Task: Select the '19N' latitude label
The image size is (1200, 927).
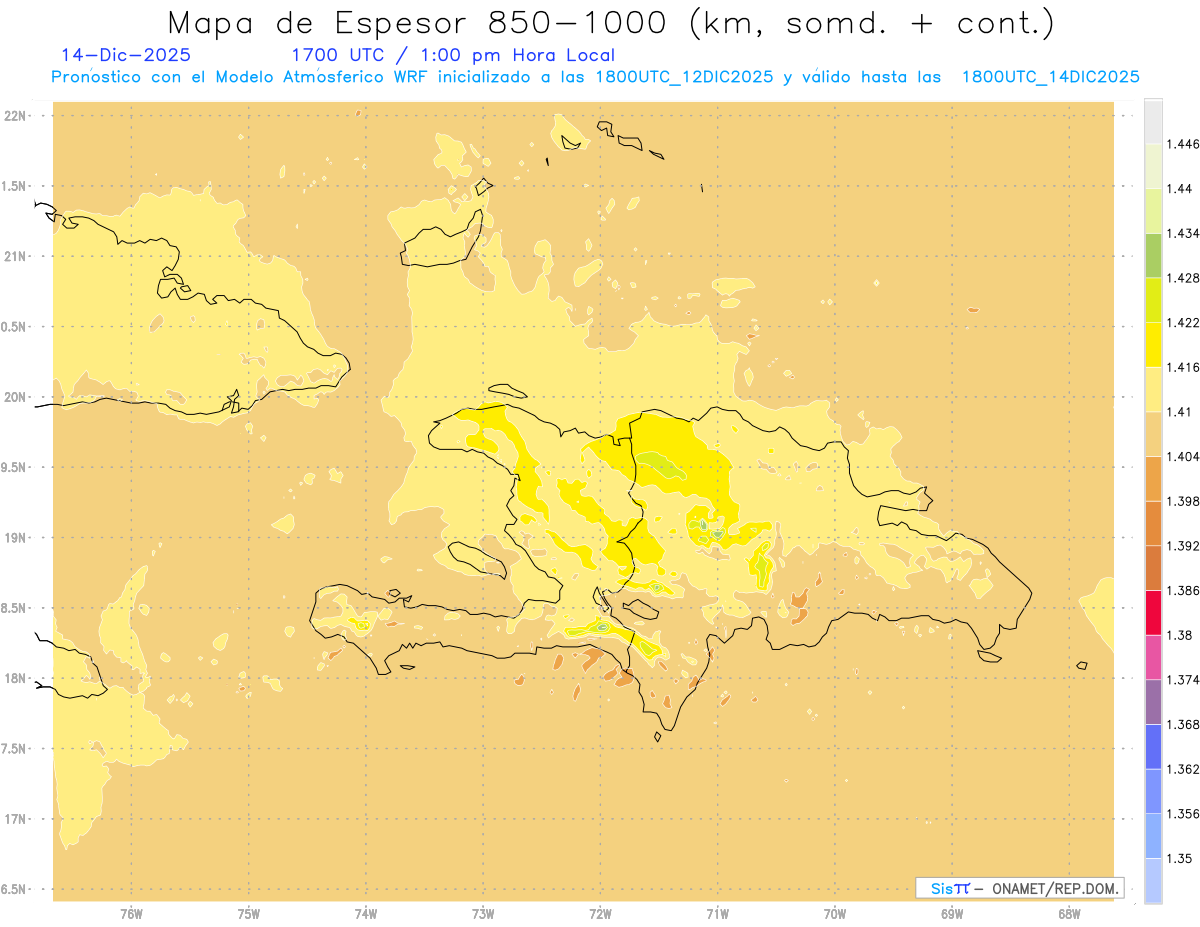Action: pos(16,537)
